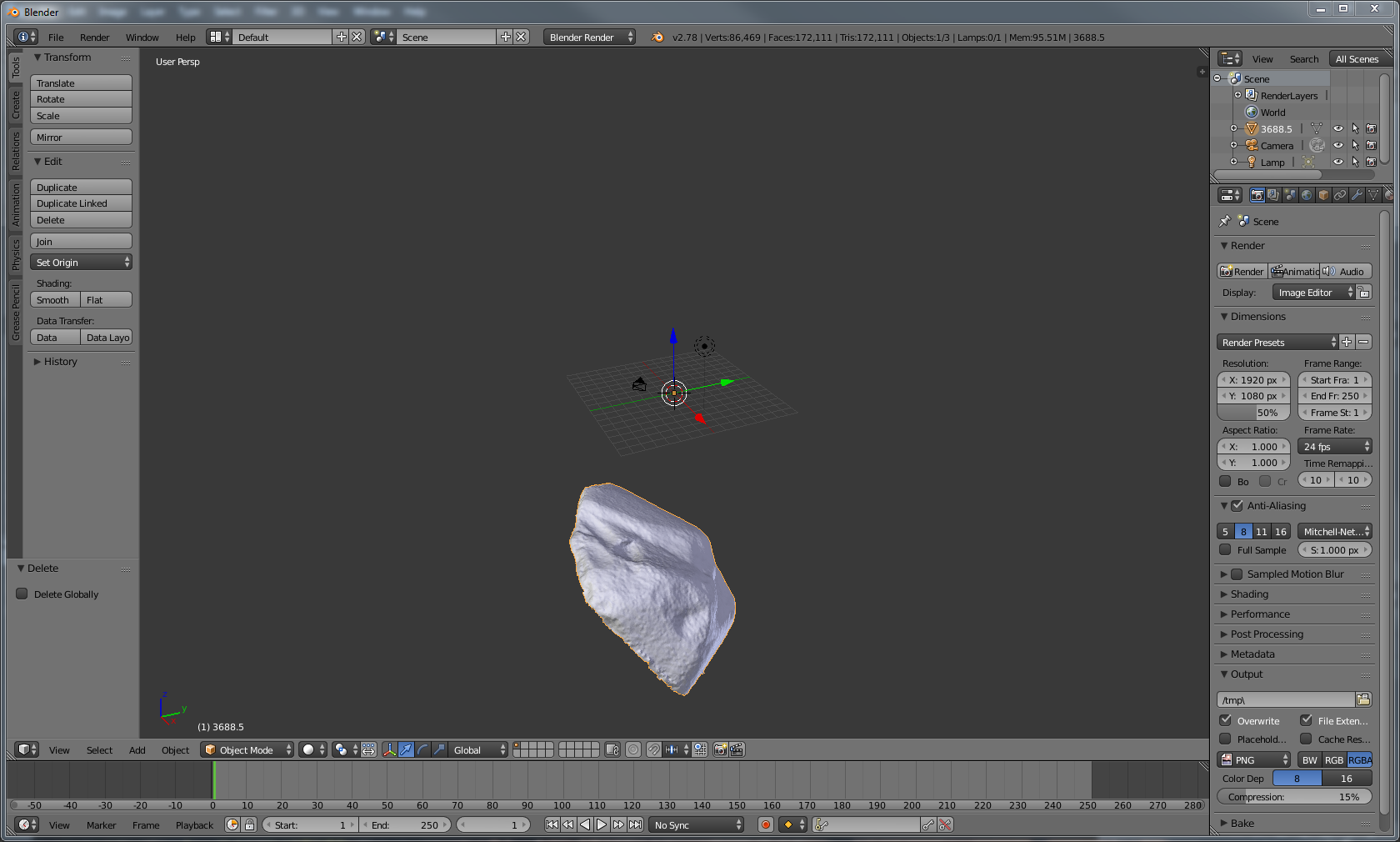
Task: Hide the Camera object with eye icon
Action: point(1337,146)
